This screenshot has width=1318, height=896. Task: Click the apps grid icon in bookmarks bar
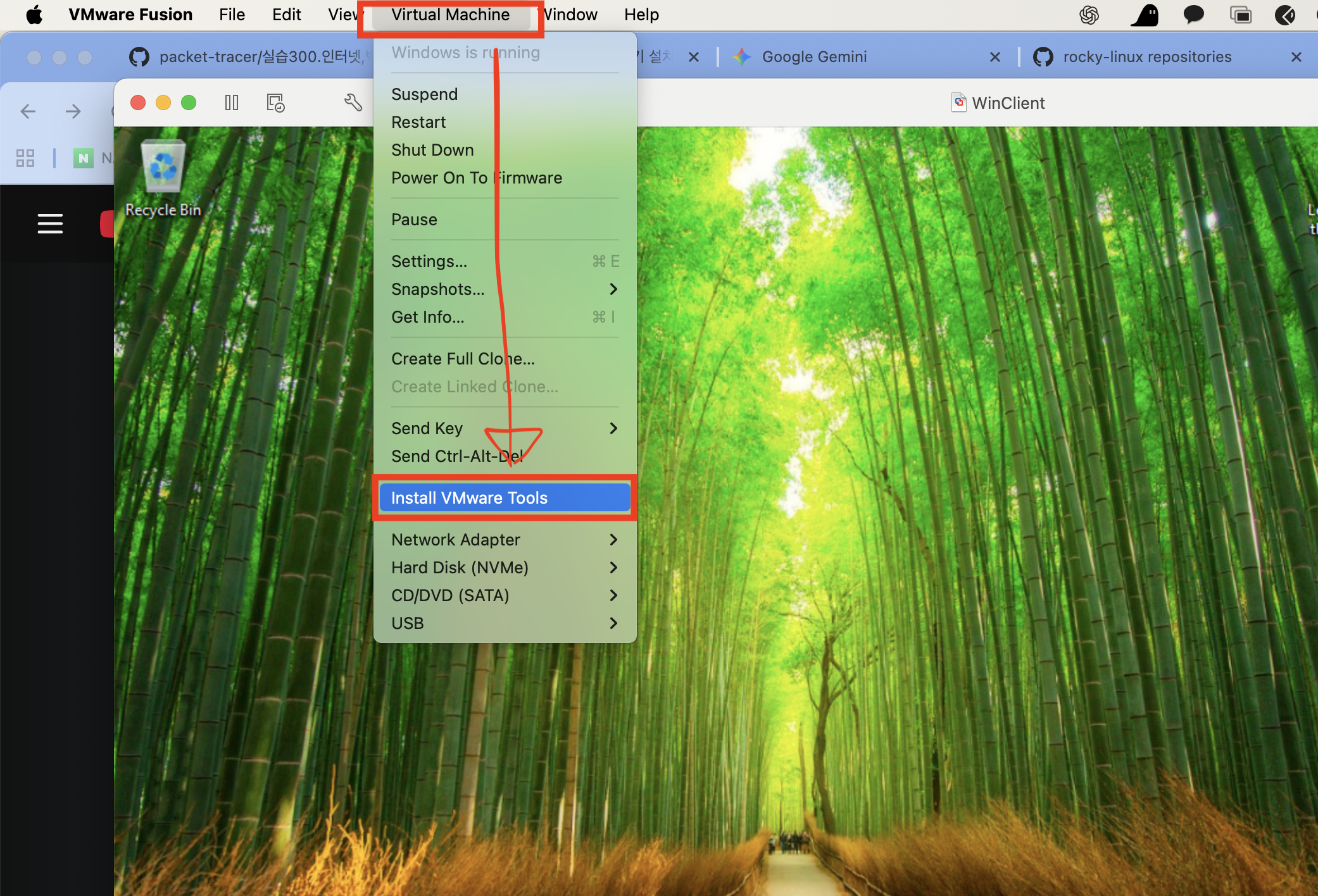click(x=25, y=158)
